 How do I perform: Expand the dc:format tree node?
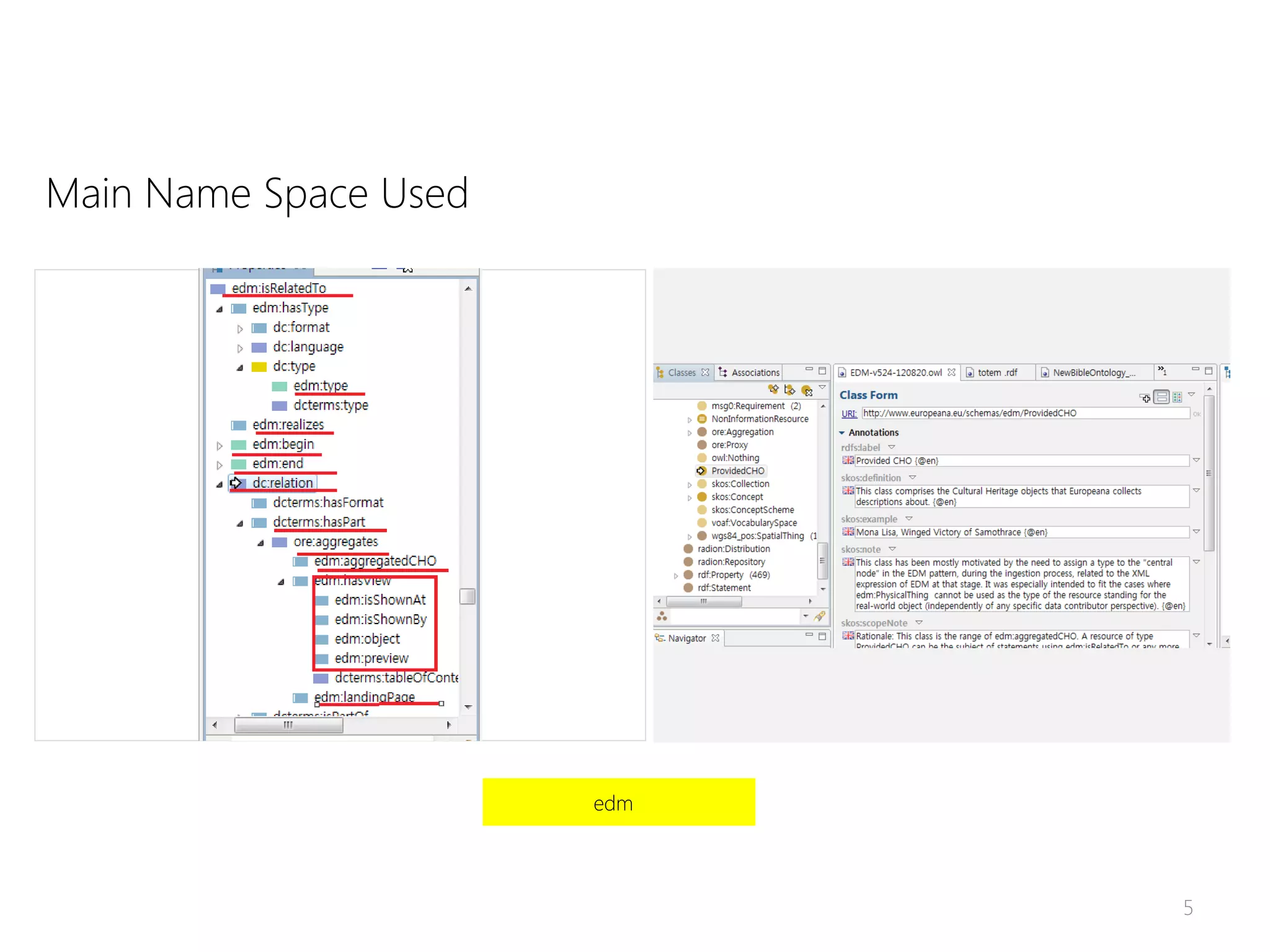tap(239, 328)
